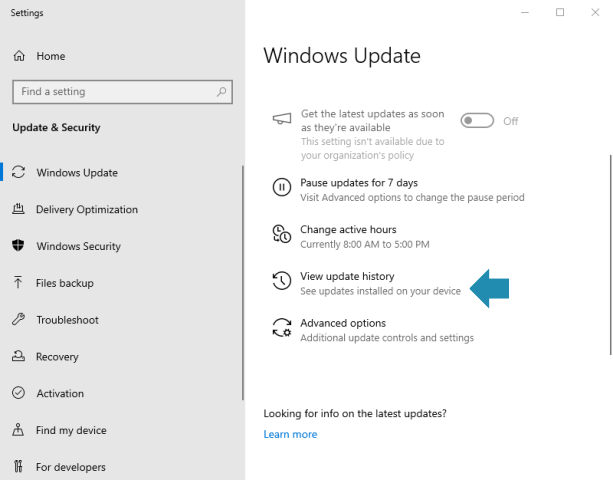Image resolution: width=613 pixels, height=480 pixels.
Task: Click the main pane vertical scrollbar
Action: (x=611, y=255)
